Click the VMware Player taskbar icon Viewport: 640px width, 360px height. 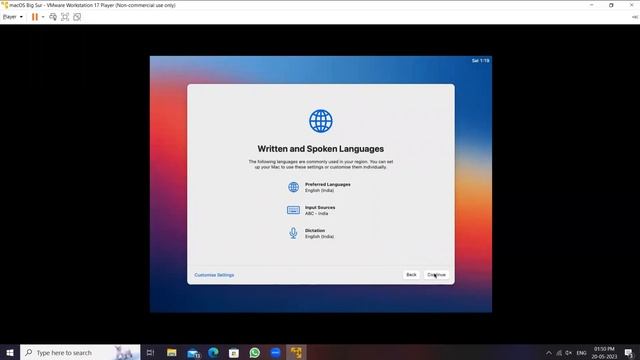point(296,352)
